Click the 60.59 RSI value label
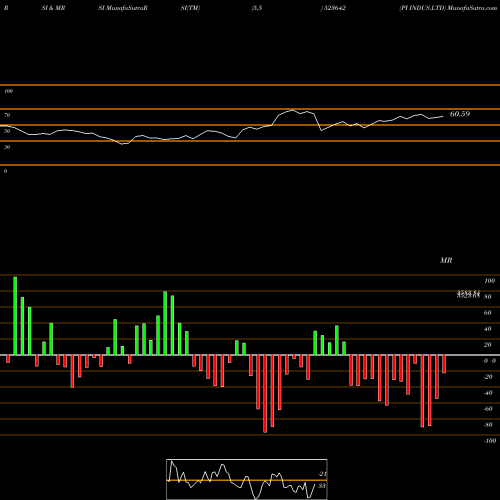Screen dimensions: 500x500 click(460, 114)
